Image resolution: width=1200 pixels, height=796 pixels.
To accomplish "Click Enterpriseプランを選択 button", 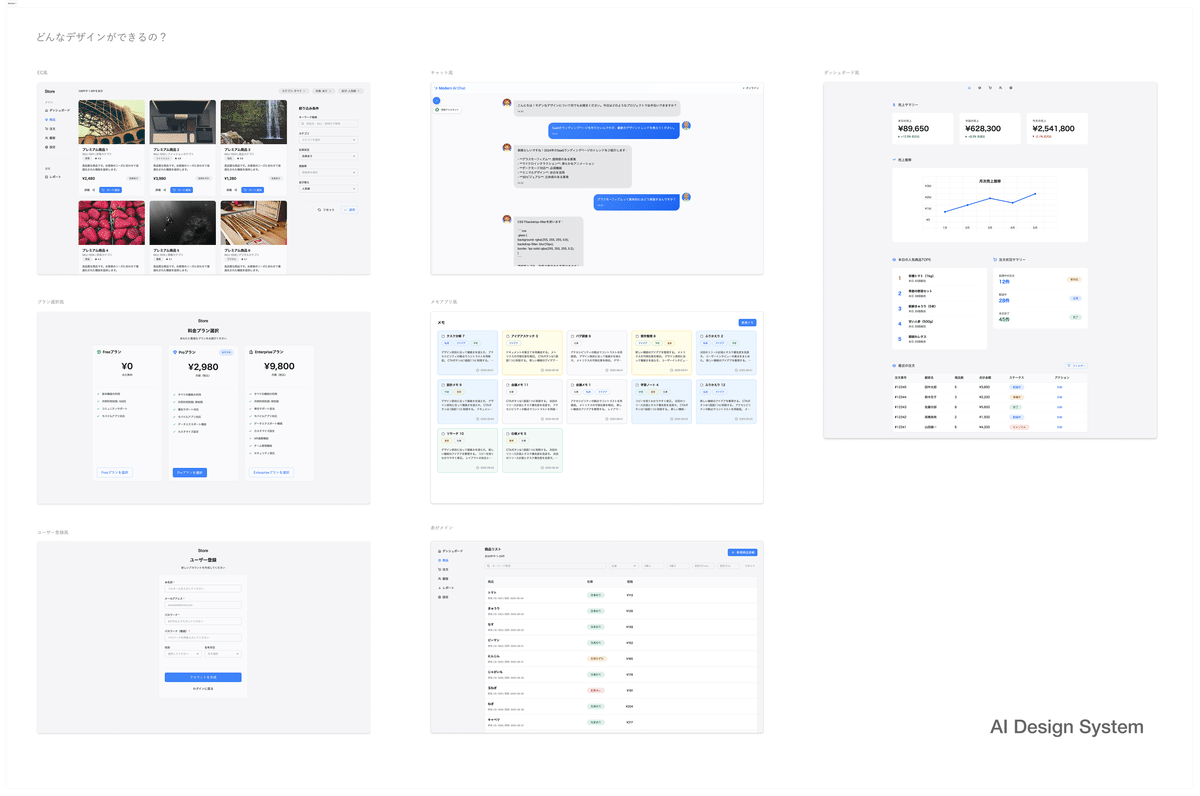I will pos(271,472).
